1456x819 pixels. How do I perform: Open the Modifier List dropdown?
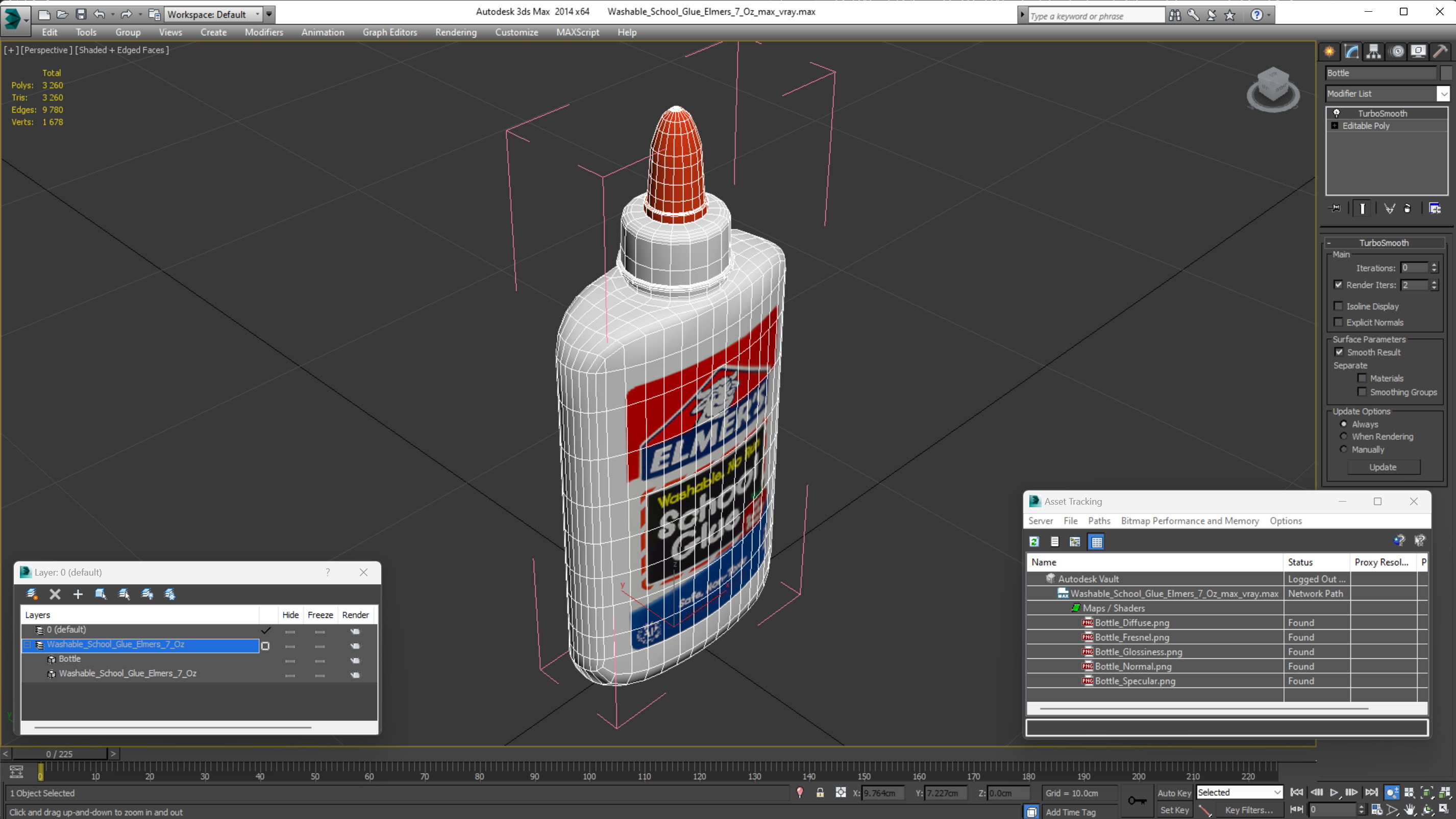click(1443, 93)
